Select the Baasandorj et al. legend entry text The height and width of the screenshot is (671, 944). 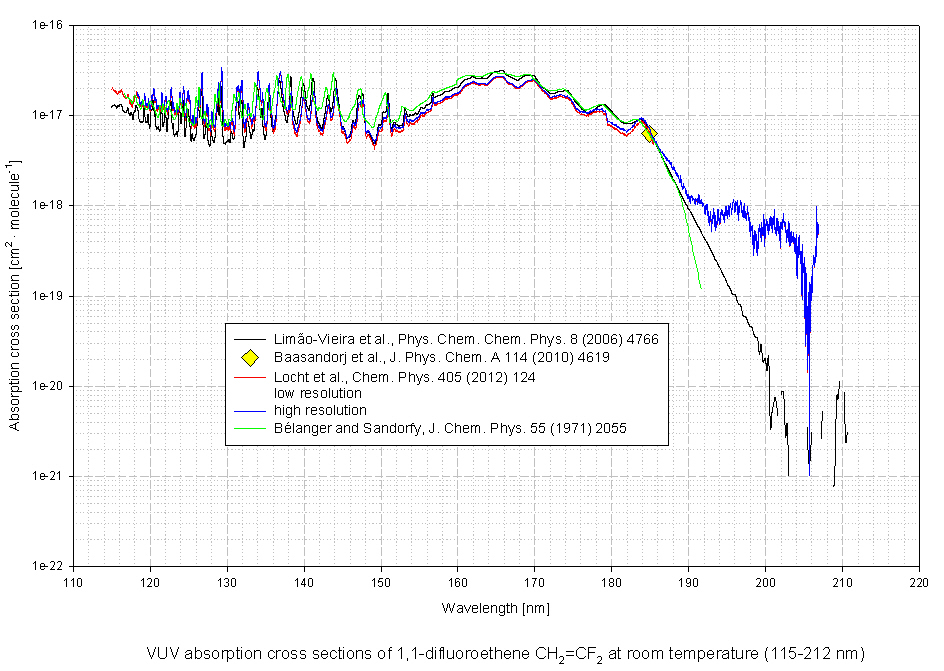[441, 357]
